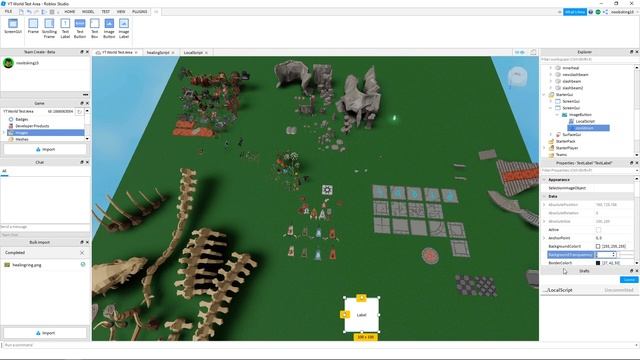This screenshot has width=640, height=360.
Task: Click the blue Commit button in Drafts
Action: [x=629, y=280]
